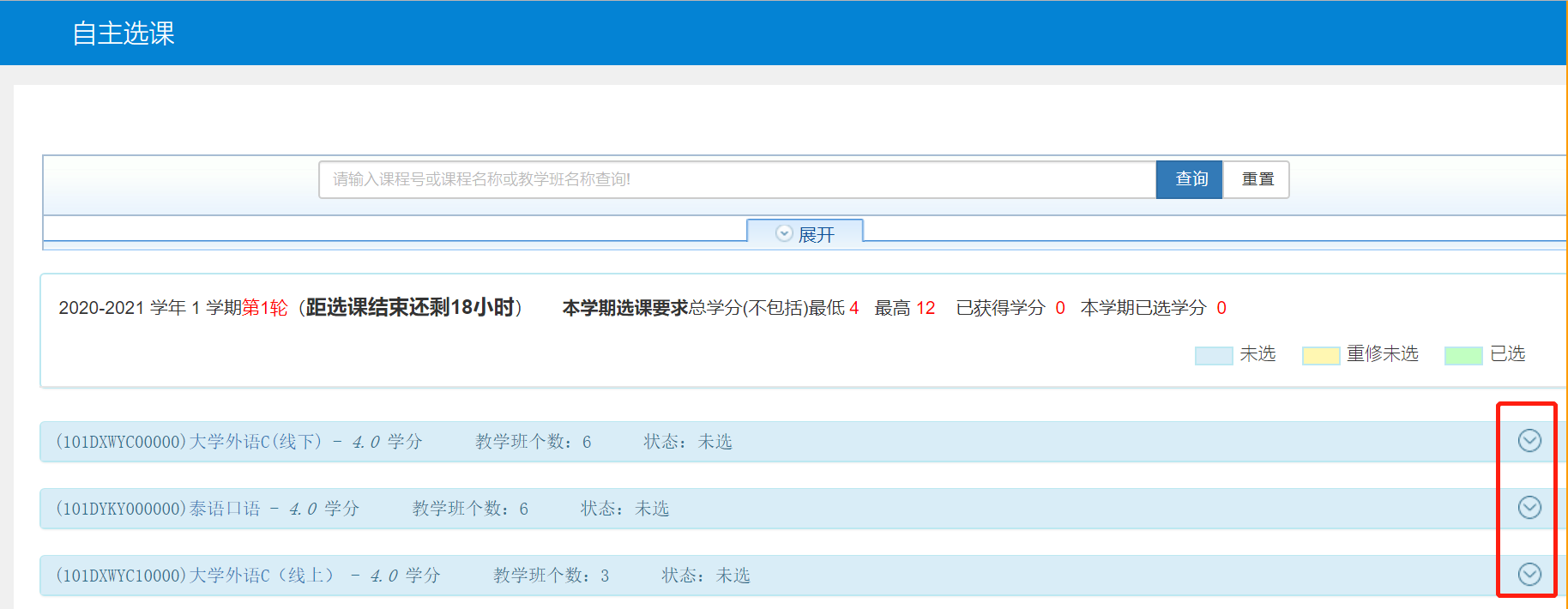Screen dimensions: 1568x609
Task: Select the 自主选课 page title
Action: pyautogui.click(x=124, y=33)
